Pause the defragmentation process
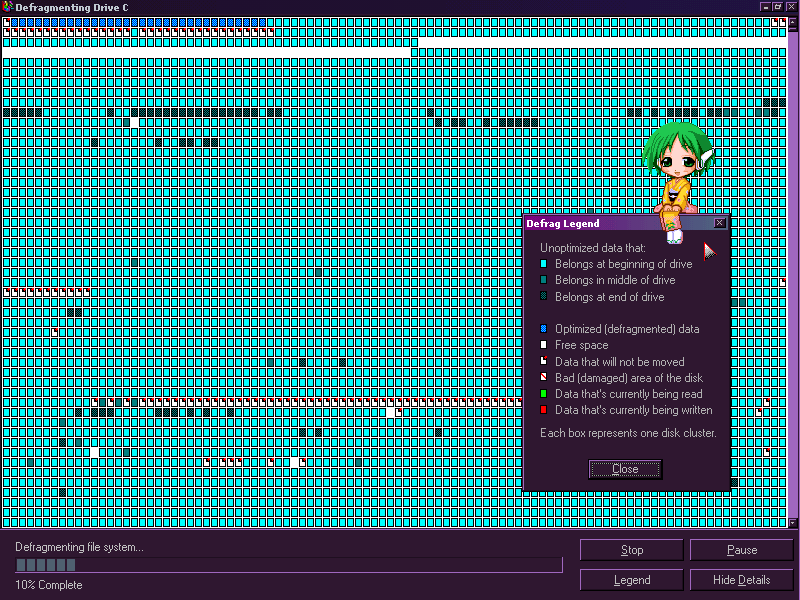This screenshot has width=800, height=600. click(741, 550)
